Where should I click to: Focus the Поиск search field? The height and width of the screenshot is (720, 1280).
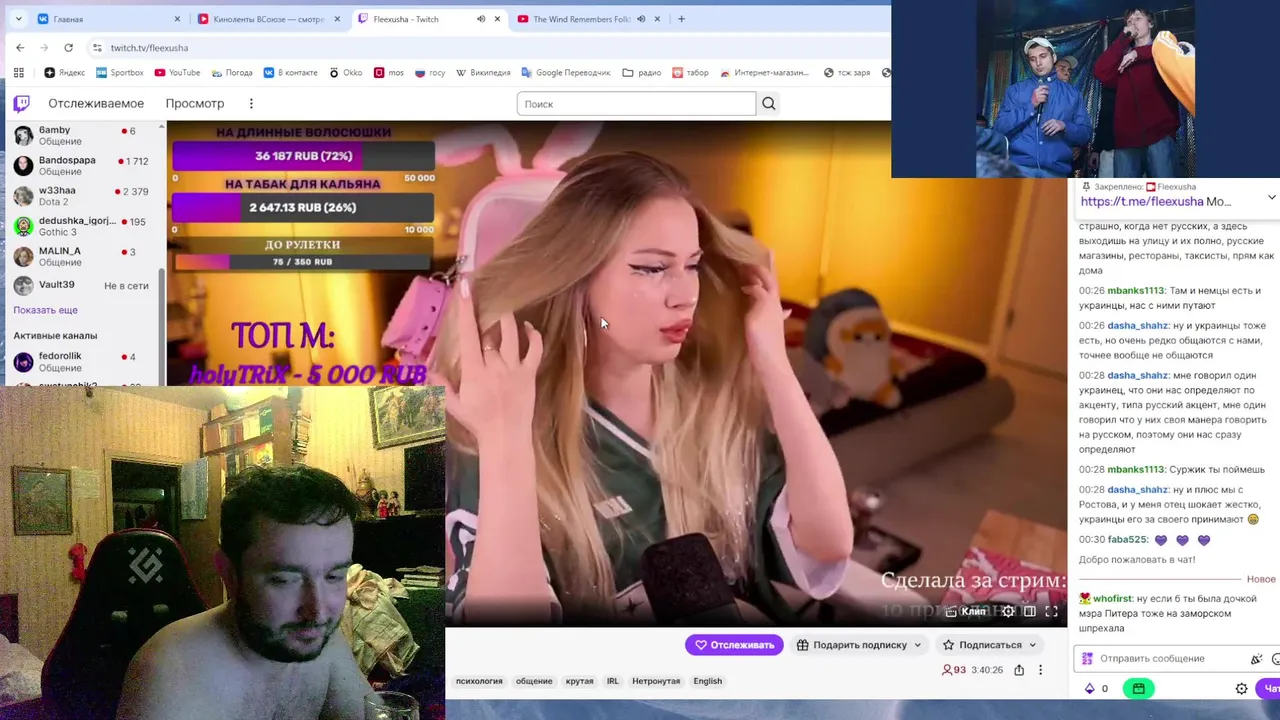point(636,103)
